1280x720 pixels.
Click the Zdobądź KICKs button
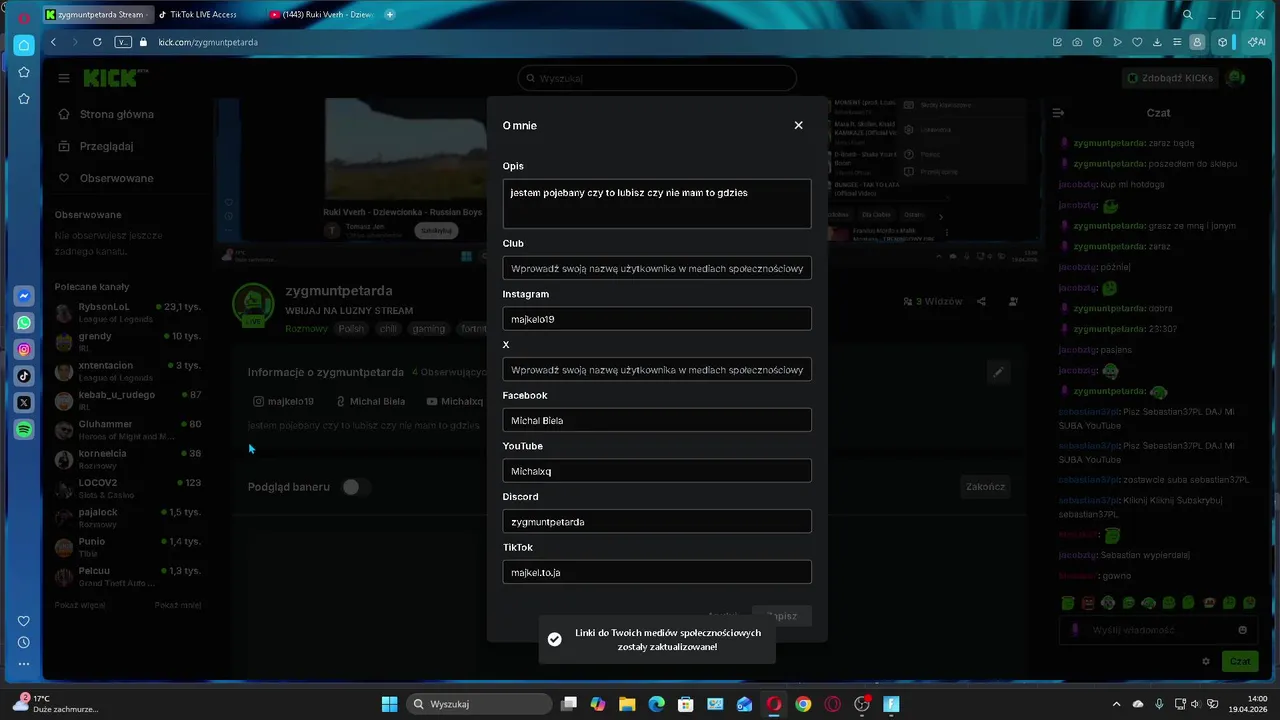[x=1169, y=78]
